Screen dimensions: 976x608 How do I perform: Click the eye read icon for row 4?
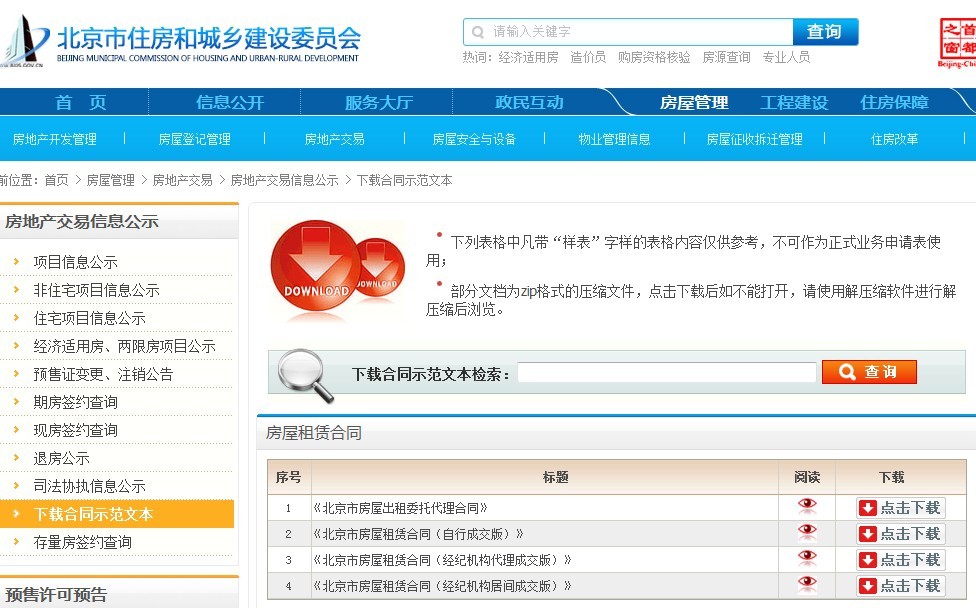pos(807,584)
